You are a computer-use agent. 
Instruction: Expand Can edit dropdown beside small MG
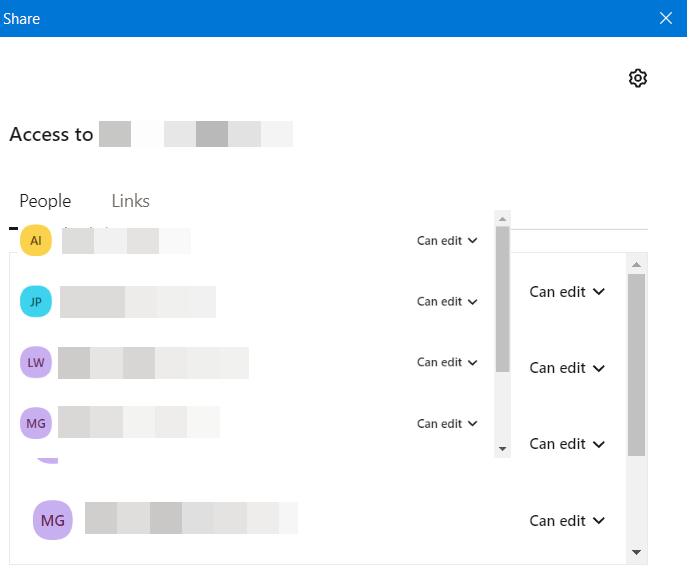click(x=447, y=423)
